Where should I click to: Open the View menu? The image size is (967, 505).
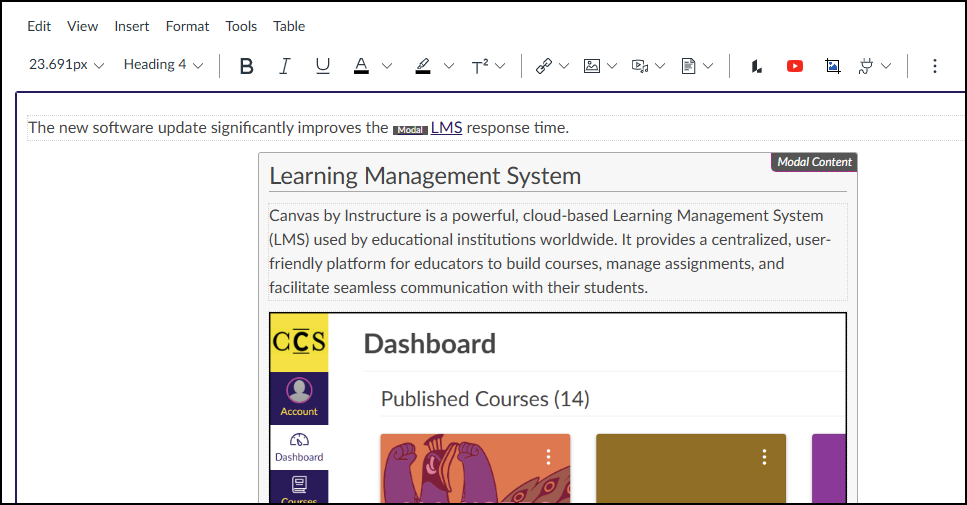(83, 27)
